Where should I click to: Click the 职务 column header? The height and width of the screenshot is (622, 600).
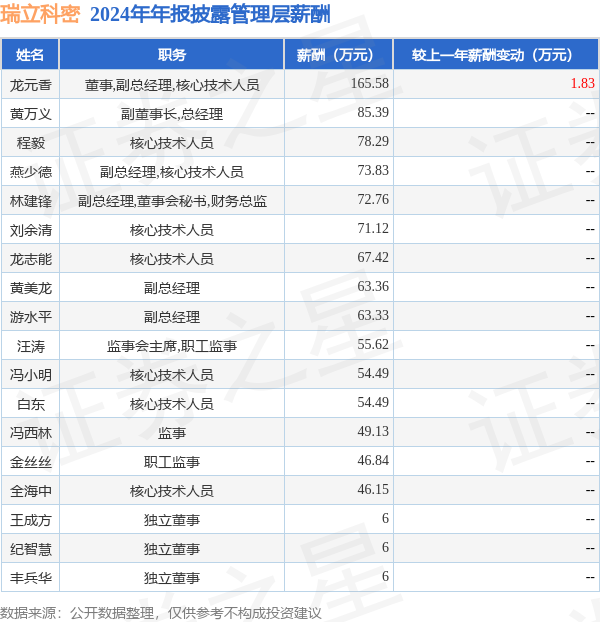(172, 55)
